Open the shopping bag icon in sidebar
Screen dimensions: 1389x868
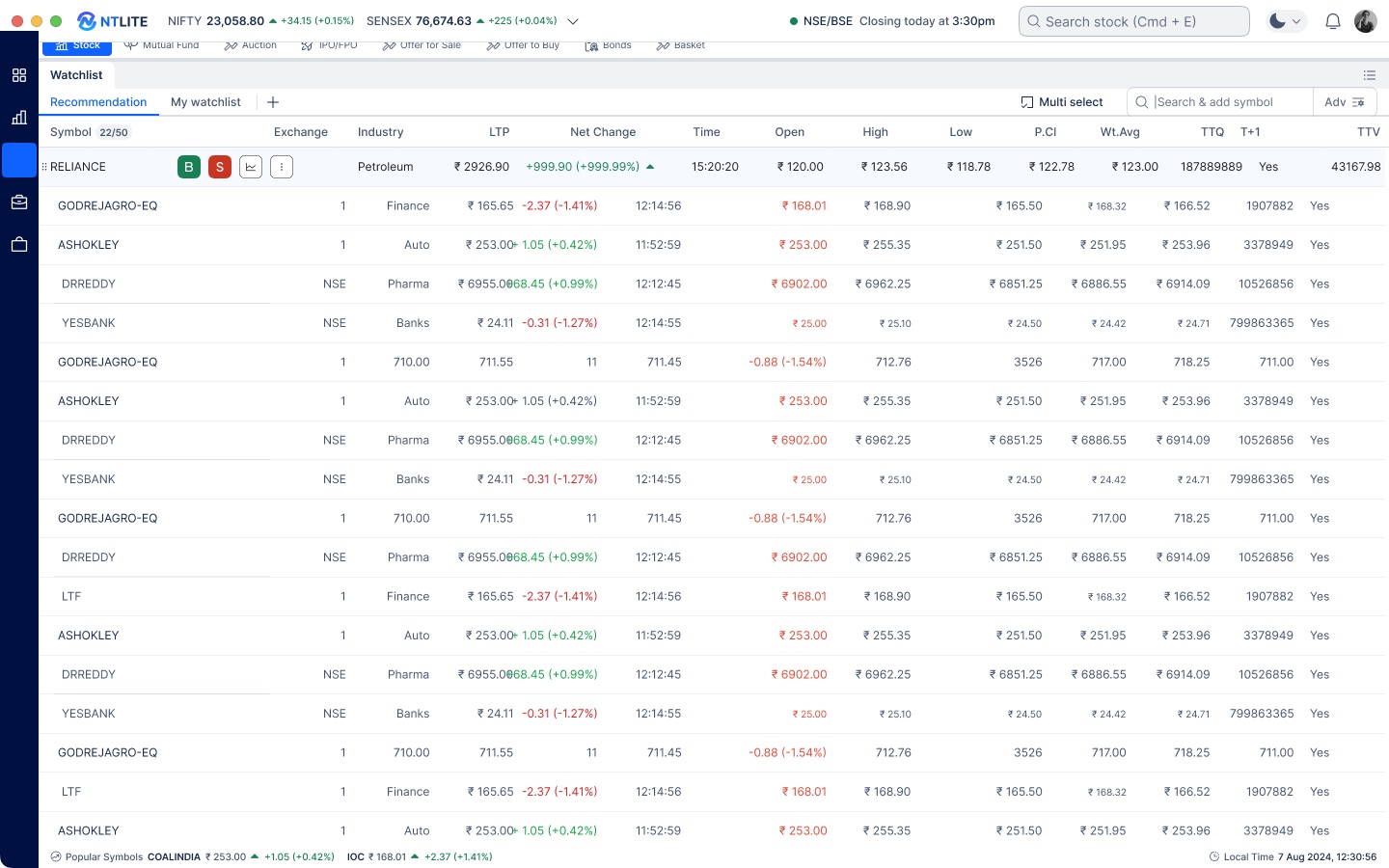pos(19,245)
